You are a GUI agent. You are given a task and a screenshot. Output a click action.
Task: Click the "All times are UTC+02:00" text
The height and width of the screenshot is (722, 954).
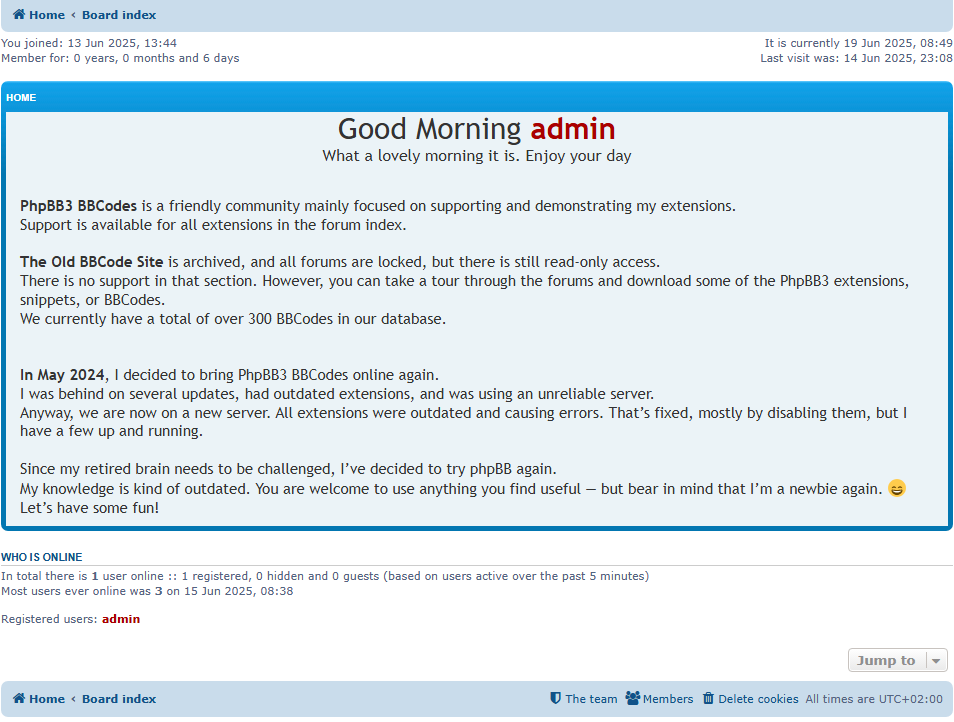pos(874,699)
